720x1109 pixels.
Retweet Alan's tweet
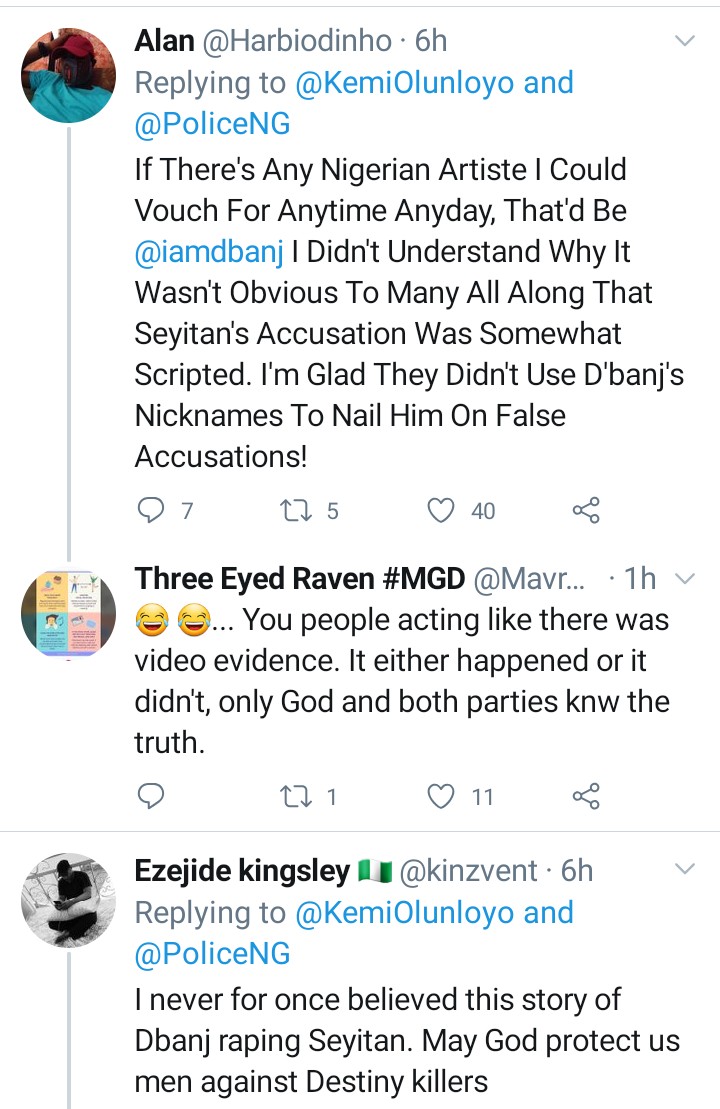(296, 511)
